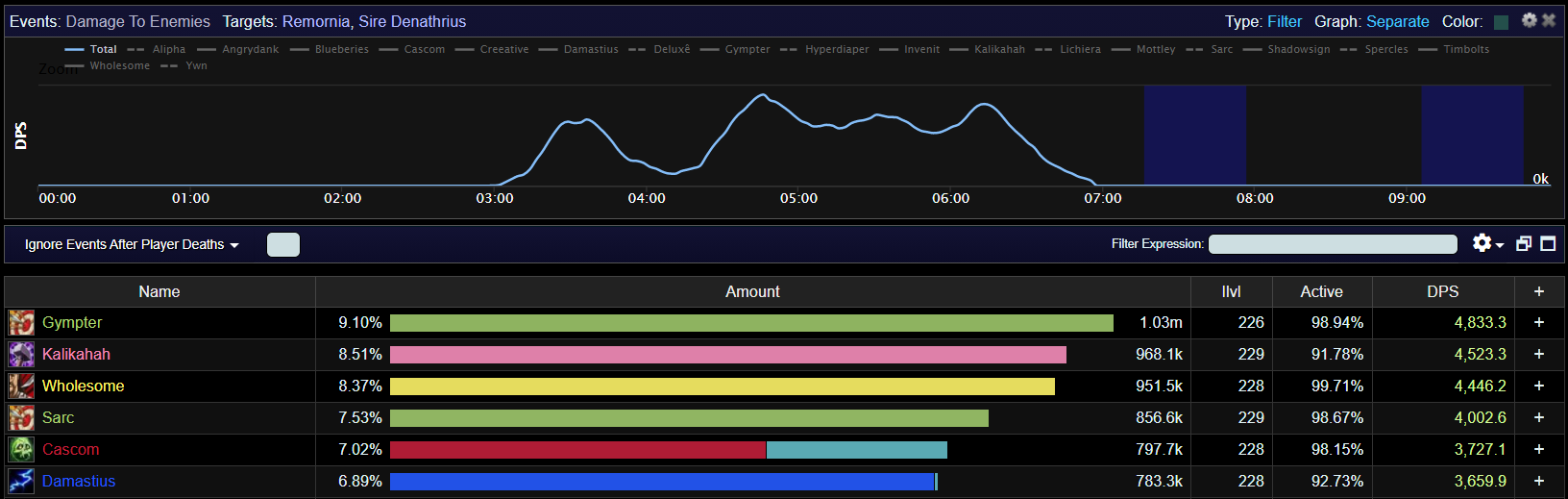
Task: Open player Sarc's name link
Action: coord(58,418)
